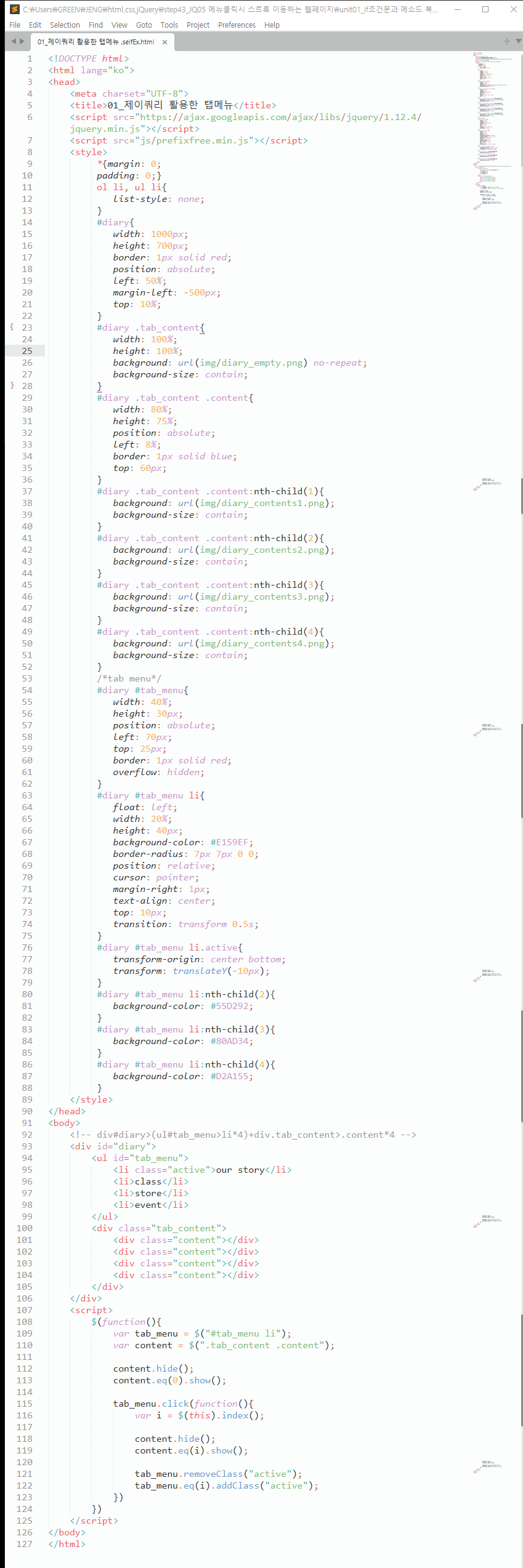
Task: Open the Preferences menu
Action: pos(237,25)
